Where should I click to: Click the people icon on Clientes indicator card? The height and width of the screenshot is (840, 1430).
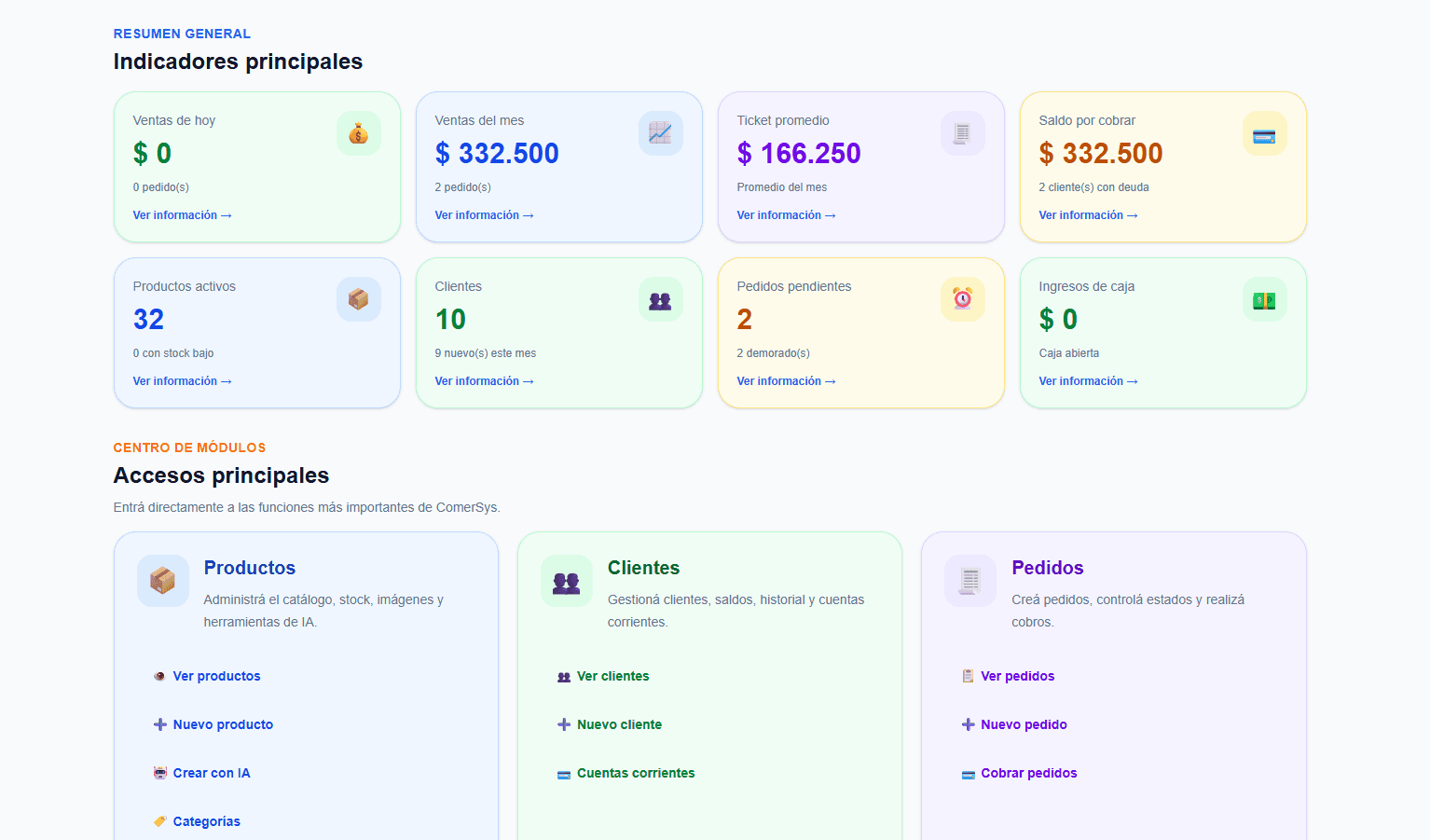[661, 299]
